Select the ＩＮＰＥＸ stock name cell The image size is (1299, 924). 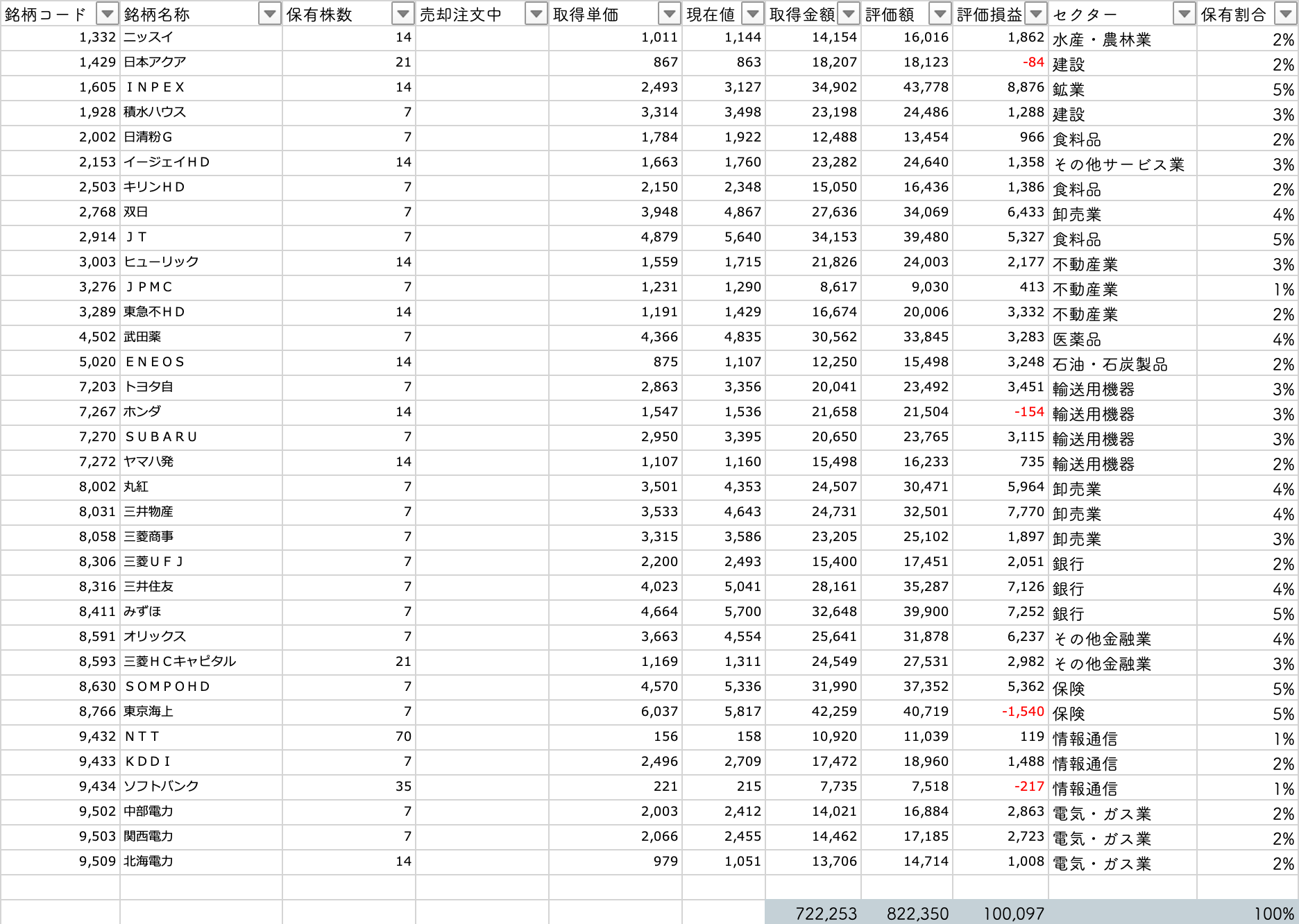[201, 87]
